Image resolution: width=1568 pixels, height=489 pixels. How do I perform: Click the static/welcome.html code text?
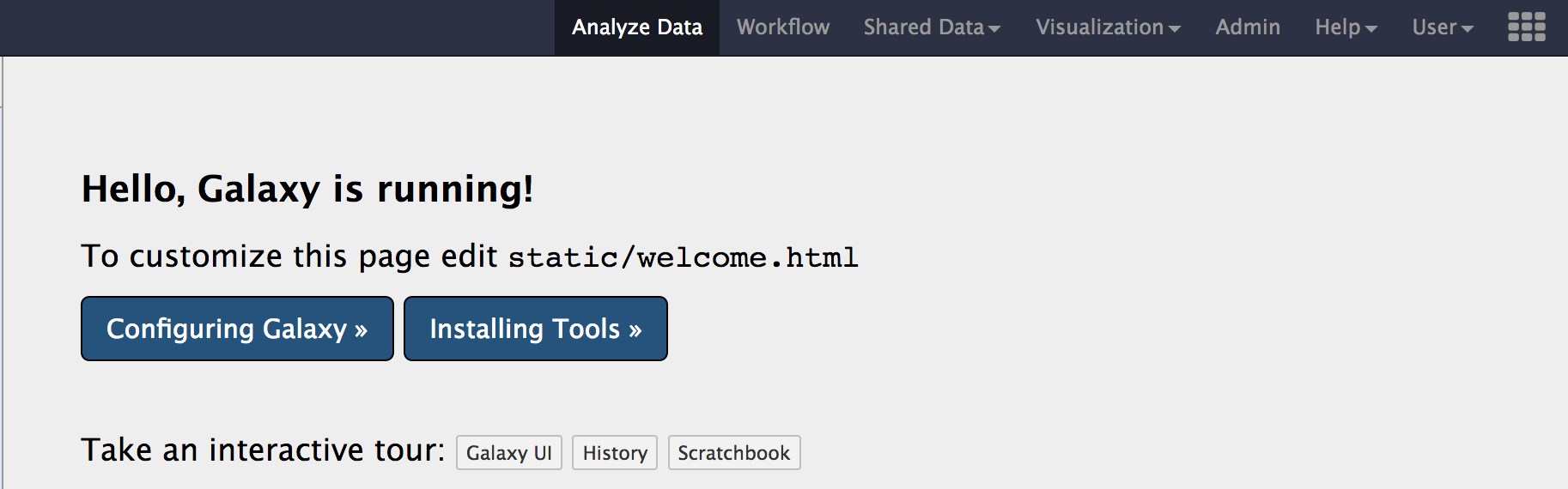(683, 257)
